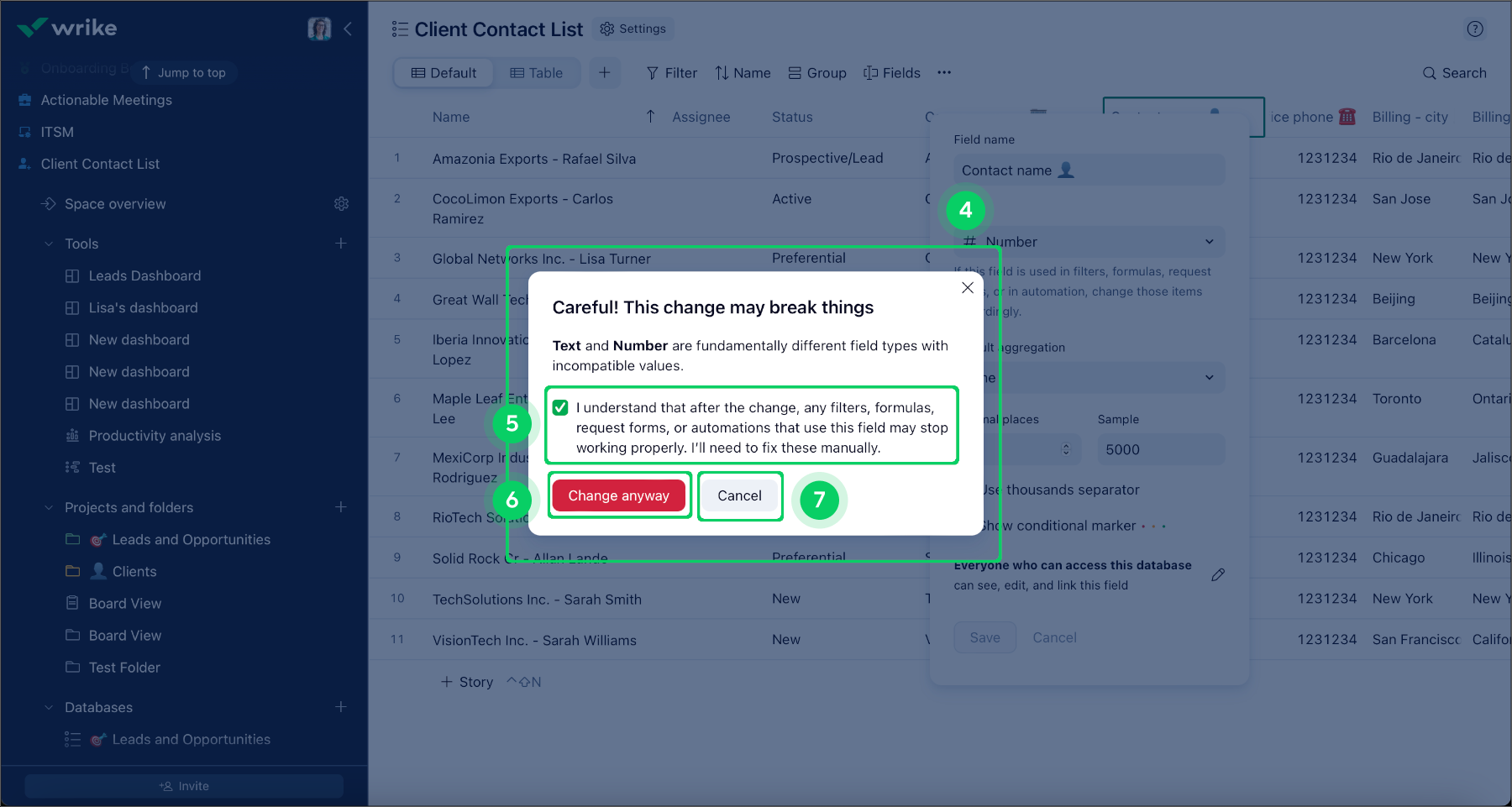Close the warning dialog with the X
The image size is (1512, 807).
[968, 288]
